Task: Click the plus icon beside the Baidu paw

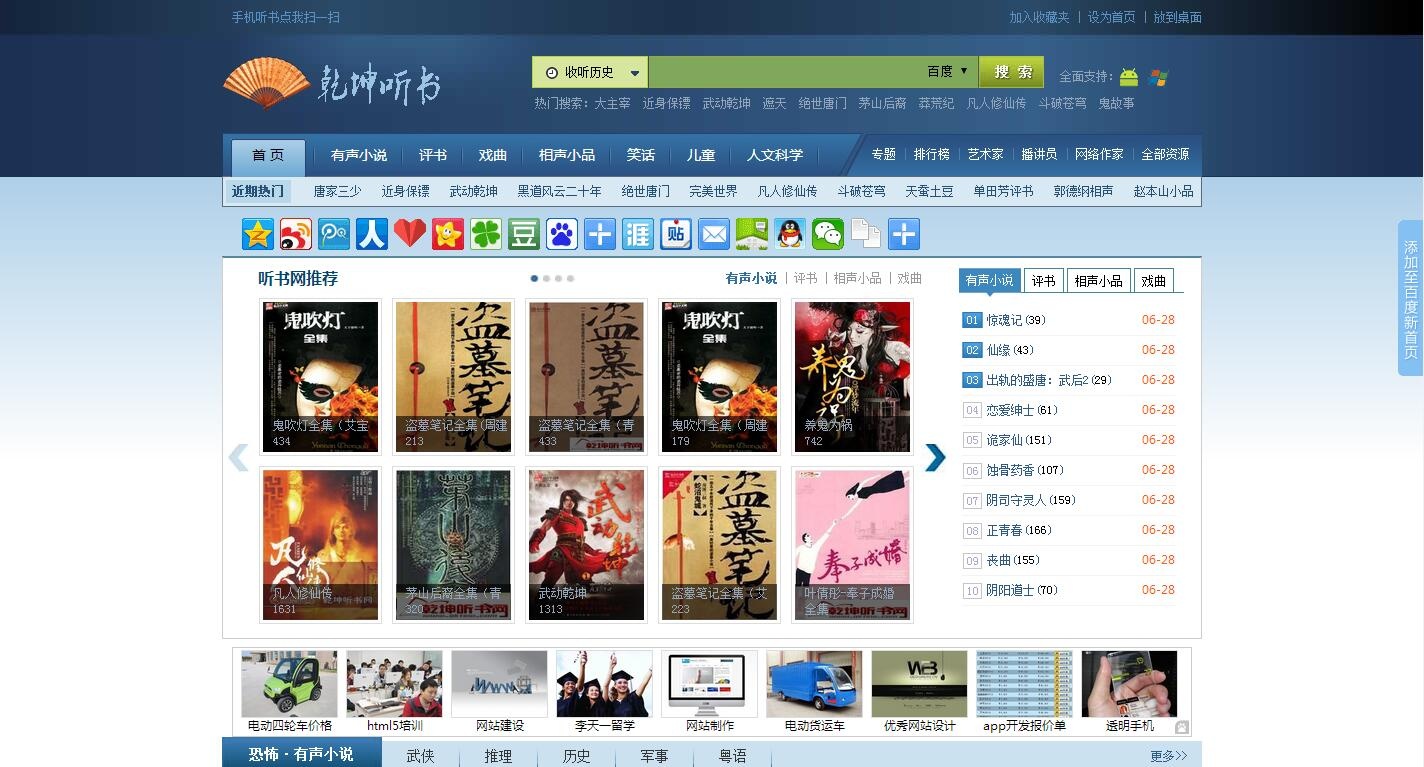Action: point(600,234)
